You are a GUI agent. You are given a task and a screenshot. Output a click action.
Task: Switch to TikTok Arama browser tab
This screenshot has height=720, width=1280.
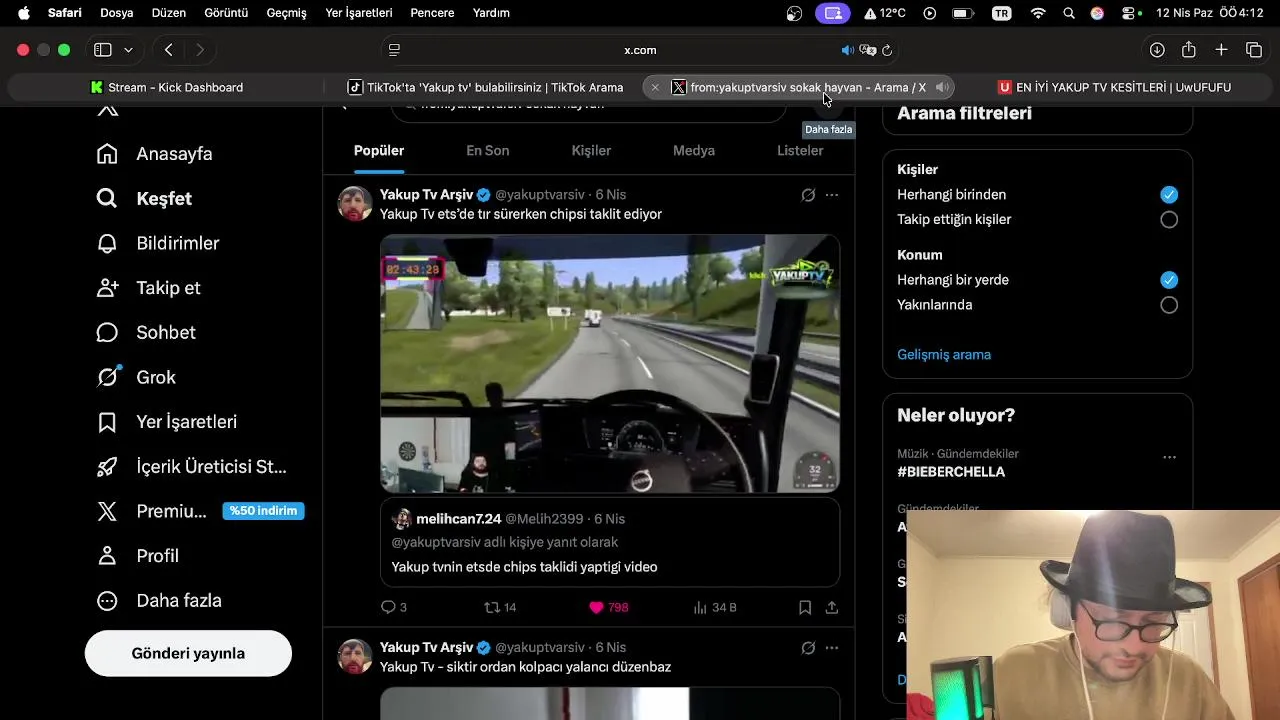click(485, 87)
